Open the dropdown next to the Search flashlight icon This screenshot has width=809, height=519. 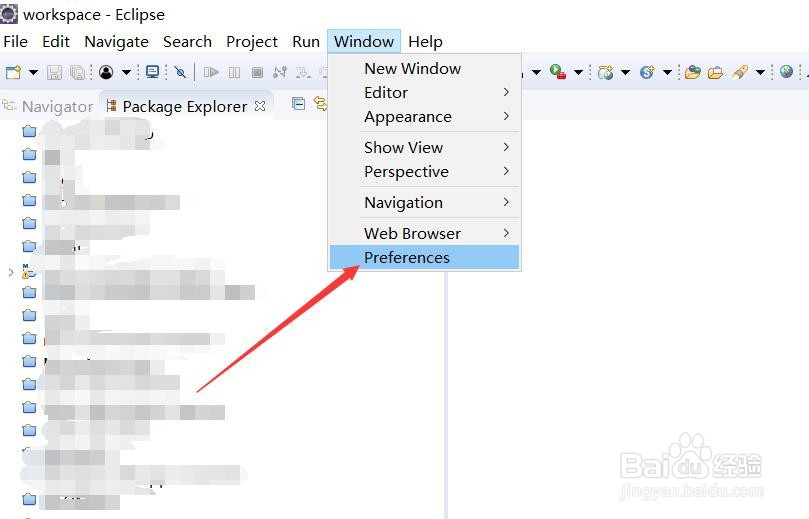pos(760,72)
